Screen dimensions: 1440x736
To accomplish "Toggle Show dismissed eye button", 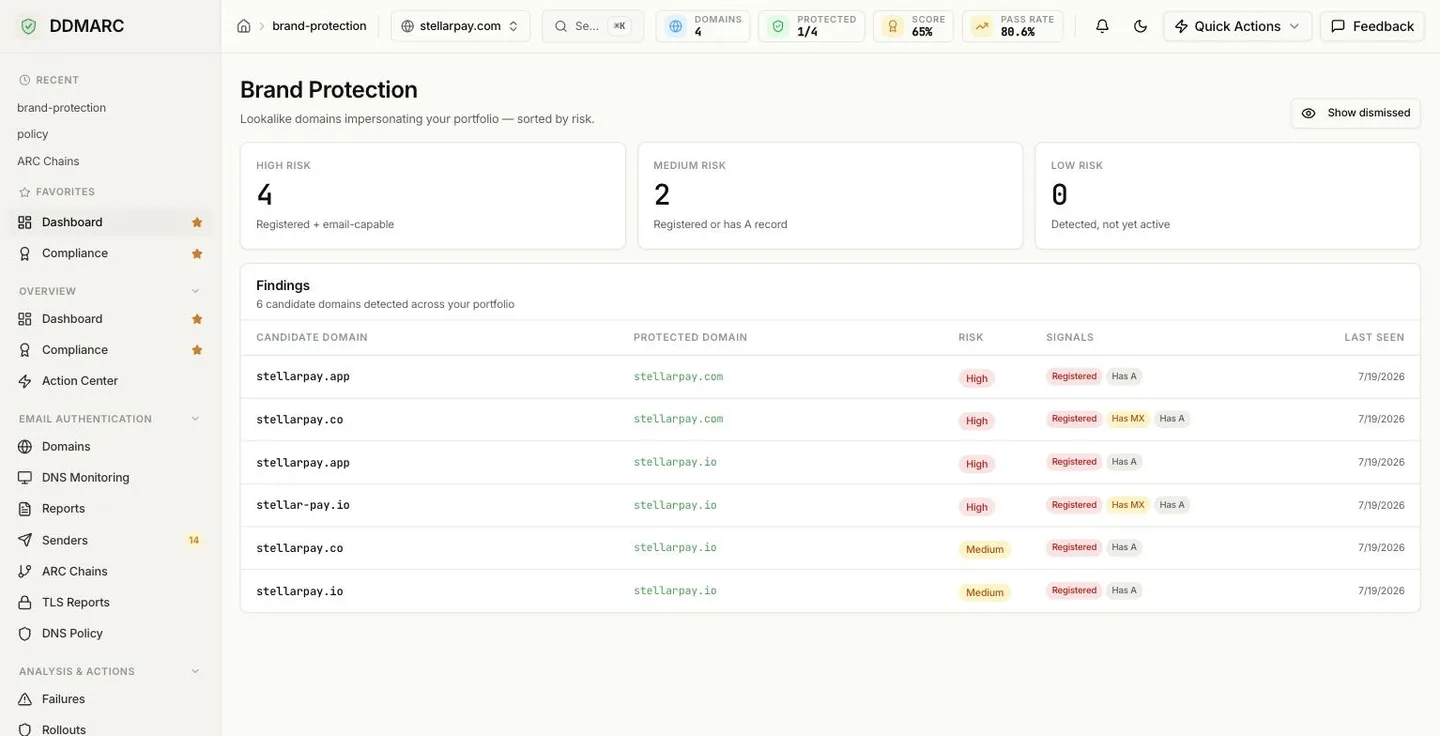I will 1355,113.
